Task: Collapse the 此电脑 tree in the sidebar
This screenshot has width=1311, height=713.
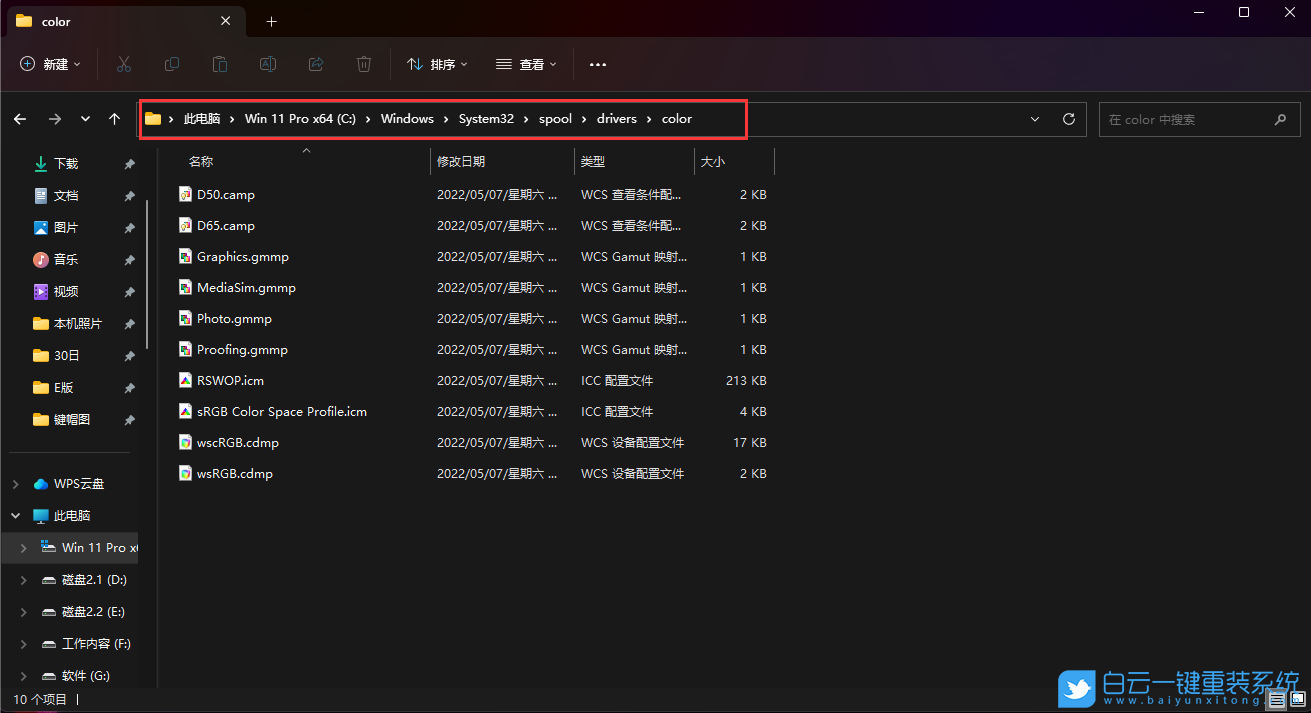Action: (x=14, y=515)
